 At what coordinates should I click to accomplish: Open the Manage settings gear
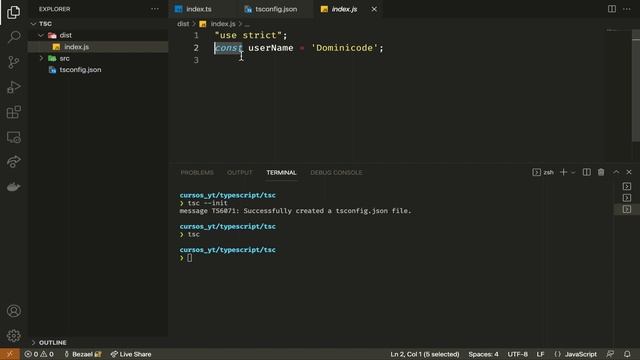point(13,336)
